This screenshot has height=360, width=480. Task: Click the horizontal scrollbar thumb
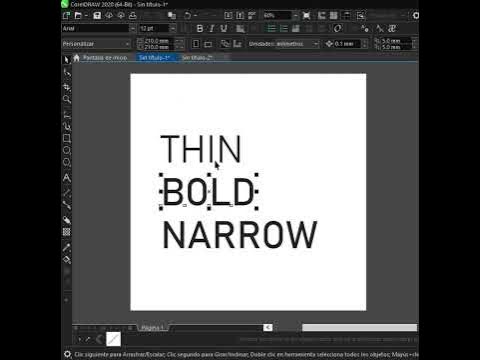pyautogui.click(x=359, y=328)
